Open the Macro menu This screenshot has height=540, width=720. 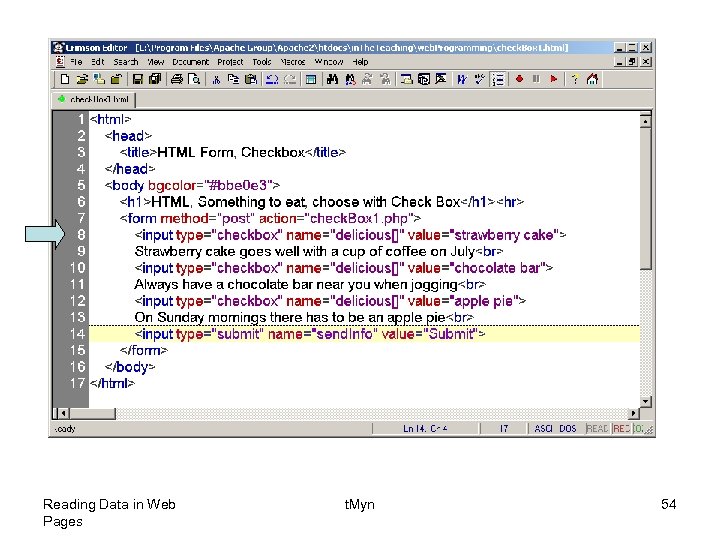pos(293,62)
